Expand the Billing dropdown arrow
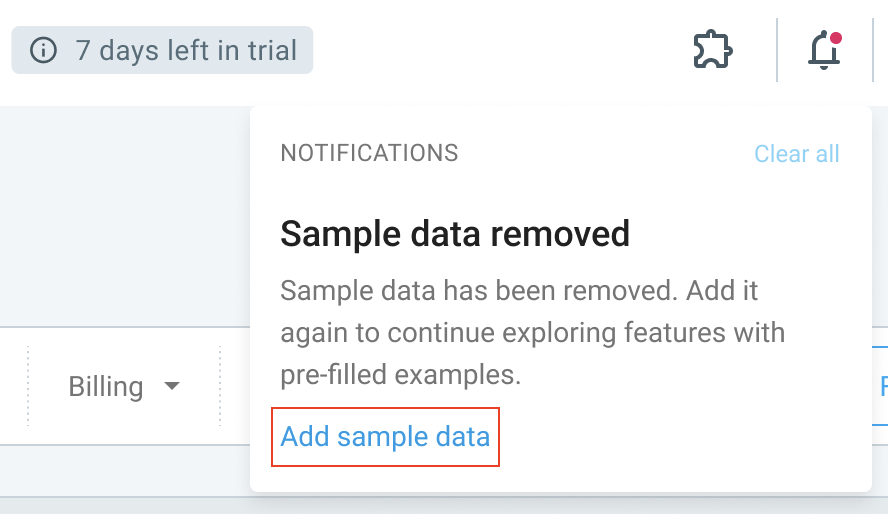The image size is (888, 514). [x=172, y=386]
